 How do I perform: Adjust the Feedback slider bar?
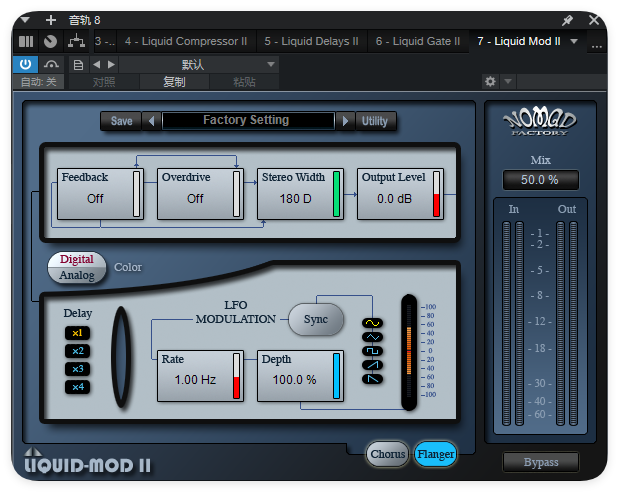tap(137, 194)
